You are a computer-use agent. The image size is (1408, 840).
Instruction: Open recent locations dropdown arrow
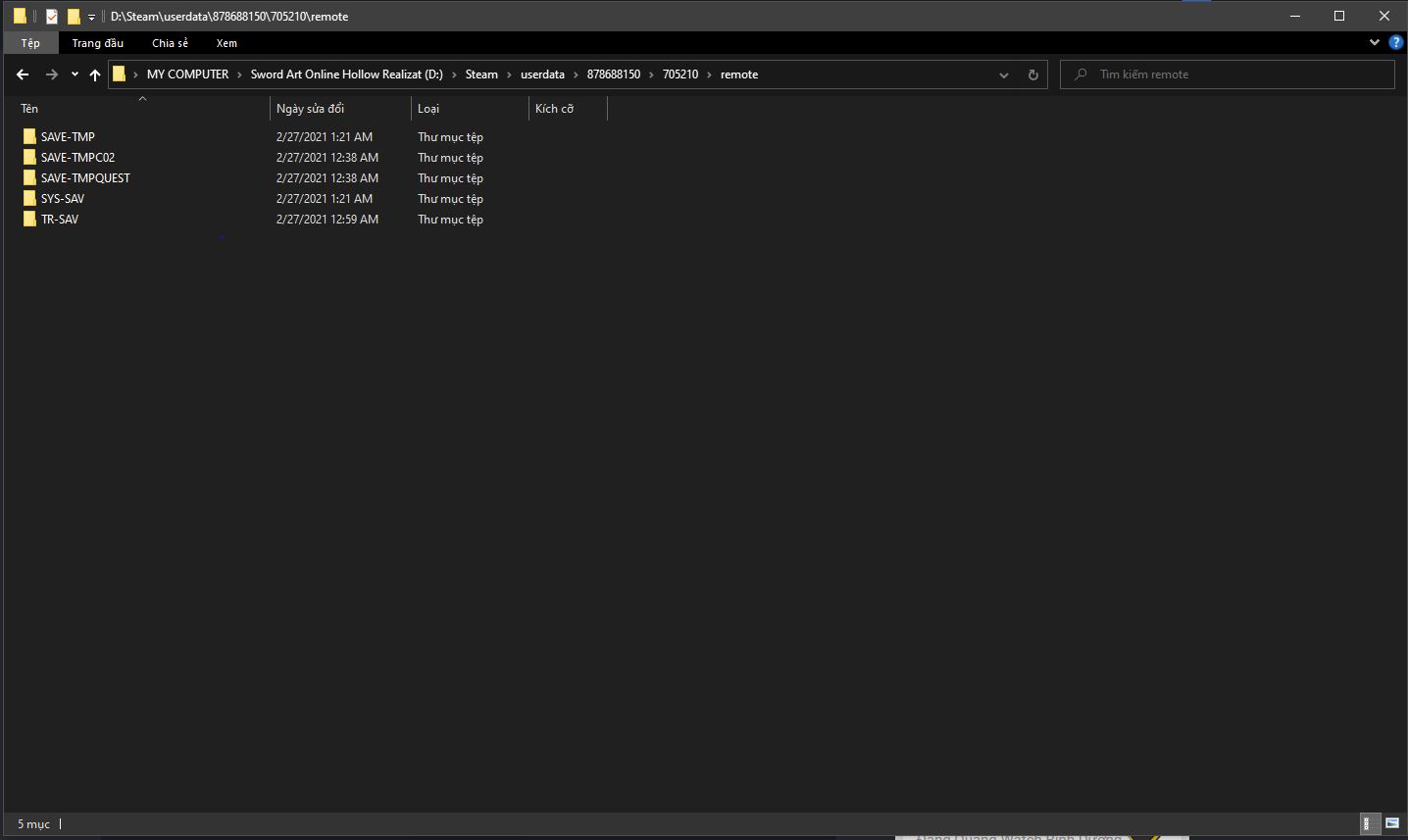tap(75, 74)
